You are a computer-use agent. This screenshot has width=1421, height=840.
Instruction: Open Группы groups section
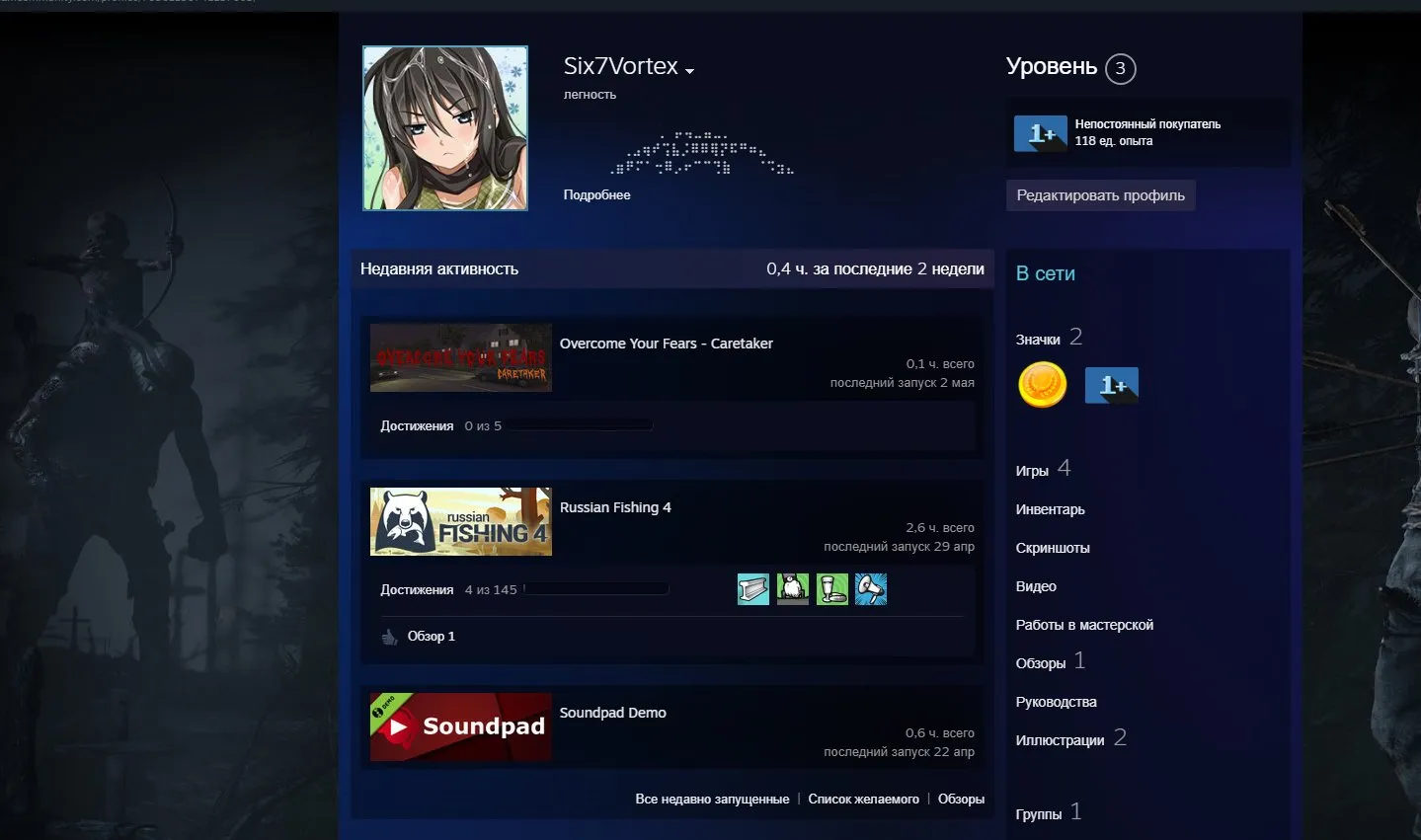tap(1039, 814)
